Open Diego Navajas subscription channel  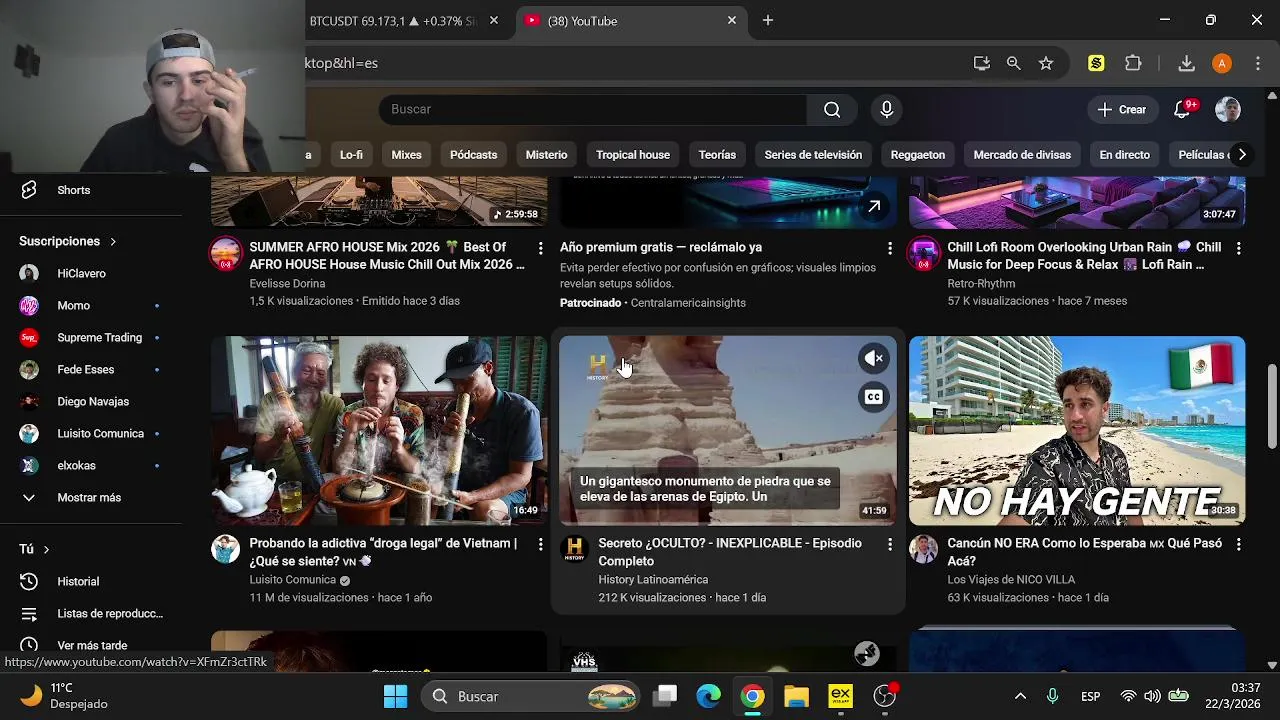point(91,401)
